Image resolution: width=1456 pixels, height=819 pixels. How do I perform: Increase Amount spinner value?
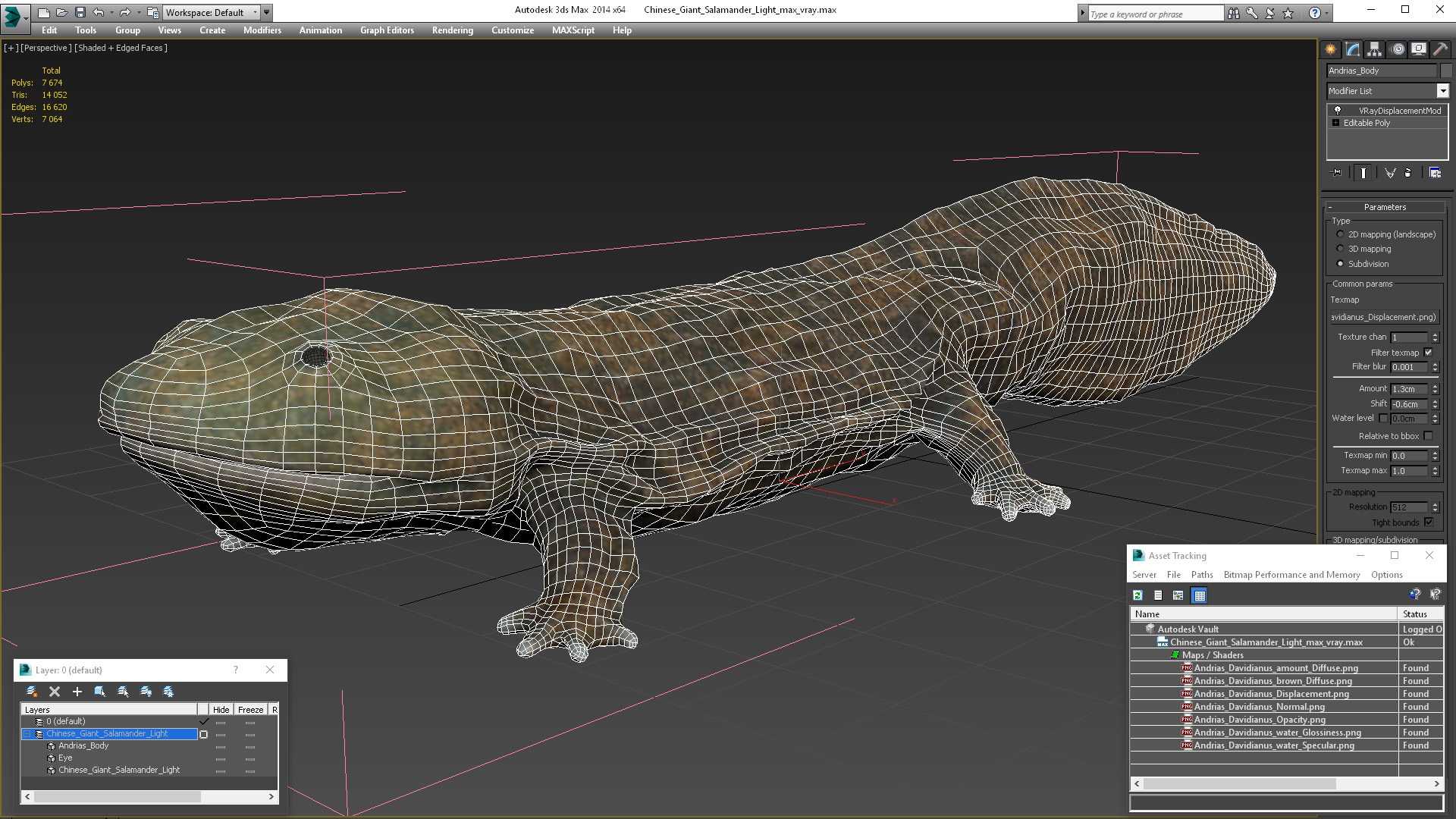[1435, 386]
